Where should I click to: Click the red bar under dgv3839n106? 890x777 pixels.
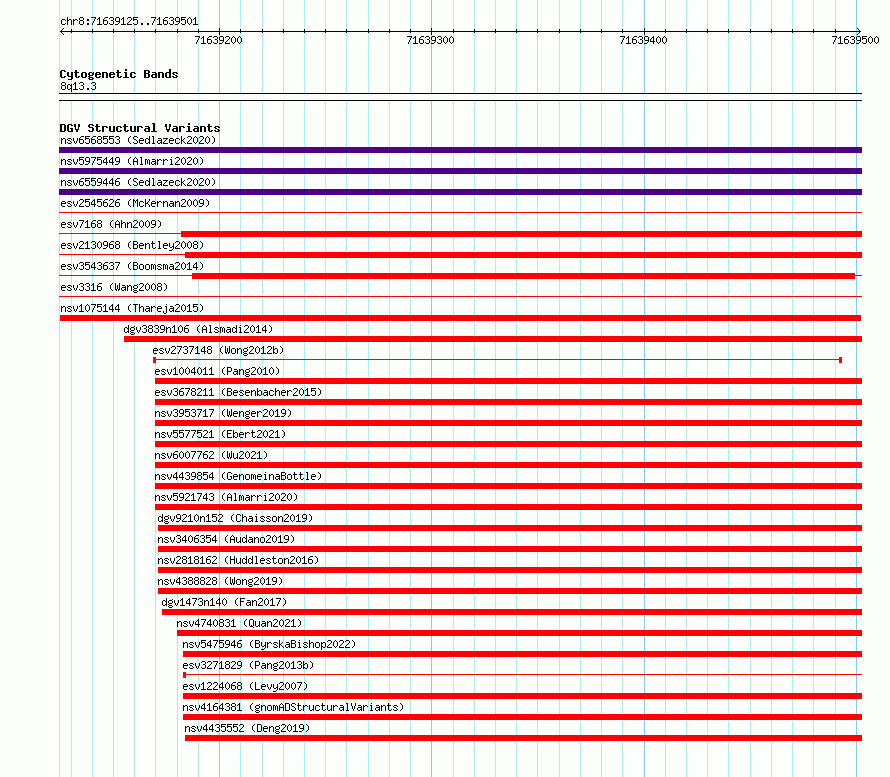[493, 339]
